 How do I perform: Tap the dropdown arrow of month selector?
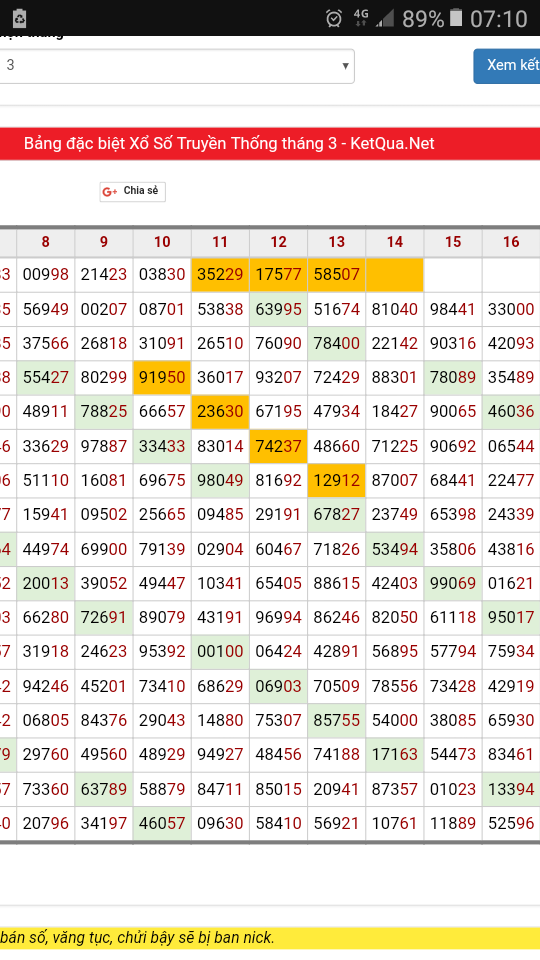tap(345, 66)
